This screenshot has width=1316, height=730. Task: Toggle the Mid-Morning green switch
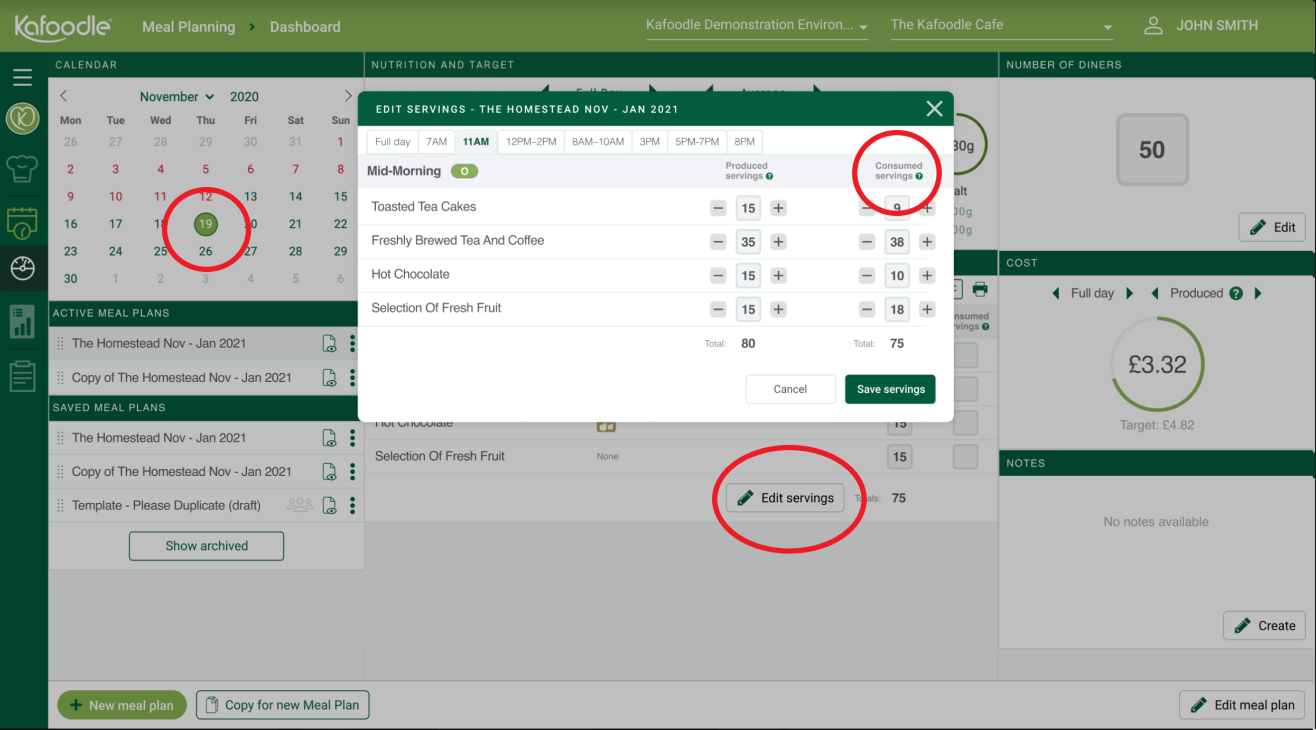coord(464,171)
